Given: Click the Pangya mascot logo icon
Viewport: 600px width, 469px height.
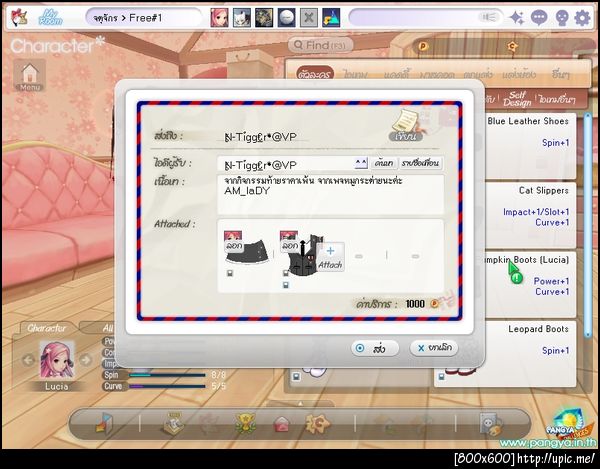Looking at the screenshot, I should click(19, 17).
